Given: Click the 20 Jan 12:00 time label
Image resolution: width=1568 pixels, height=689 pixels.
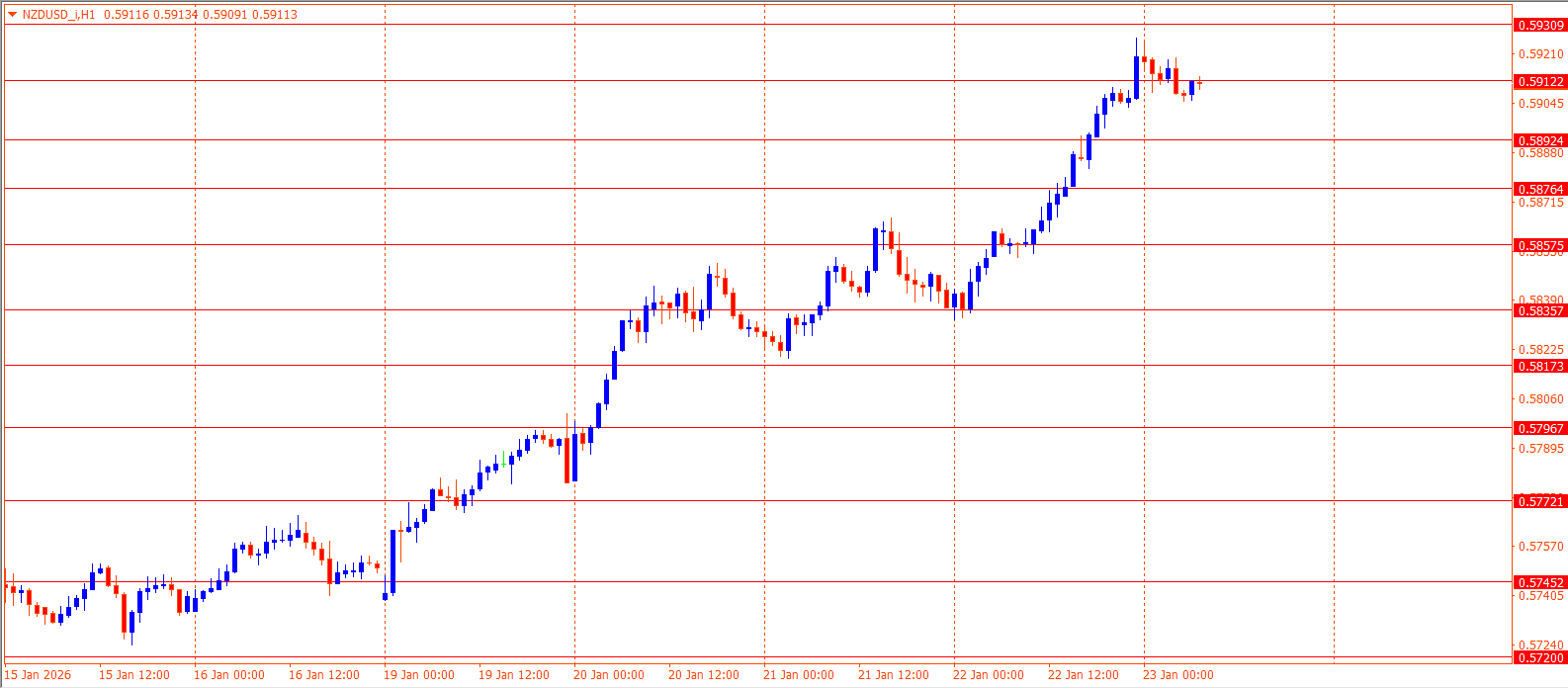Looking at the screenshot, I should (704, 675).
